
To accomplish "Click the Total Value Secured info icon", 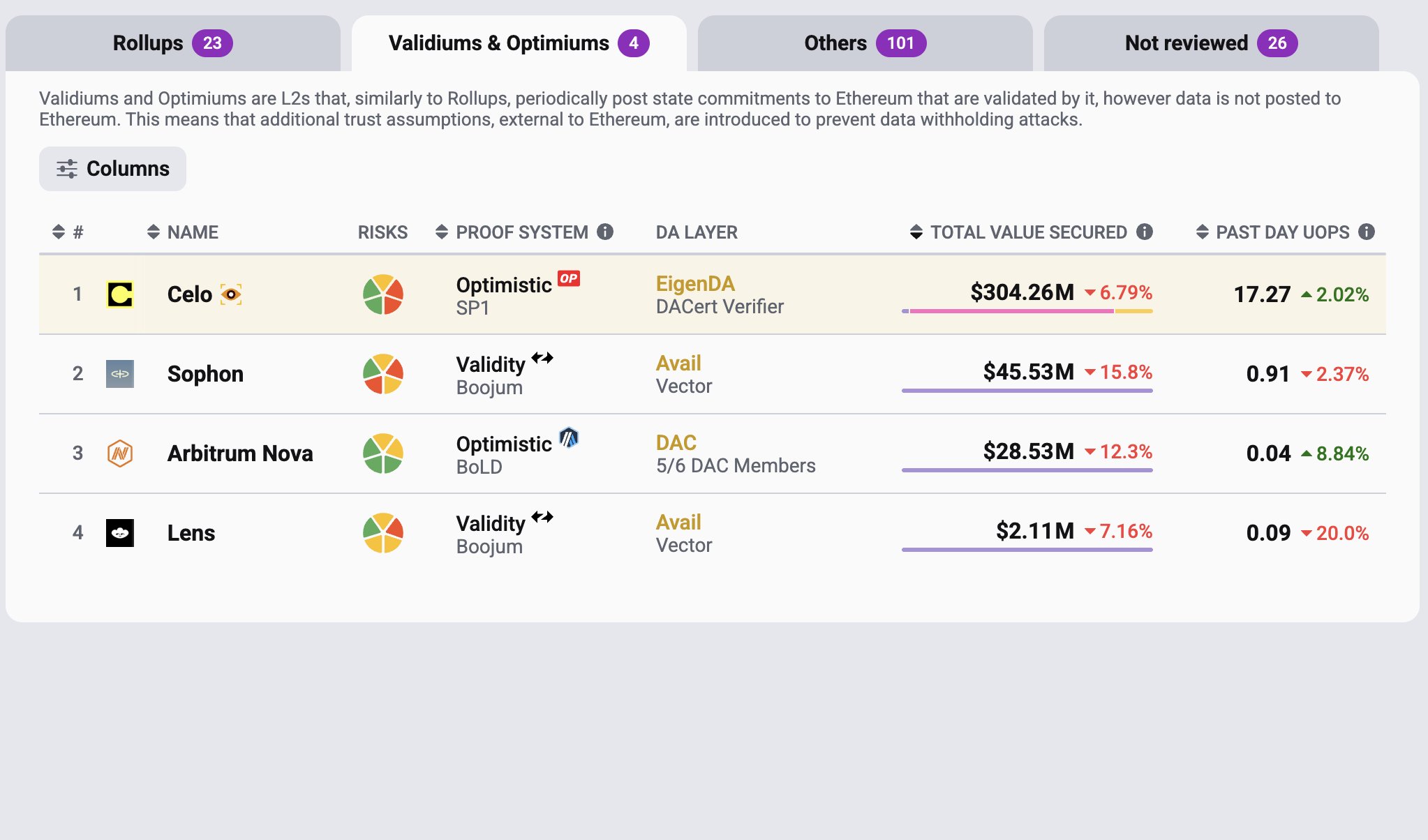I will (1145, 232).
